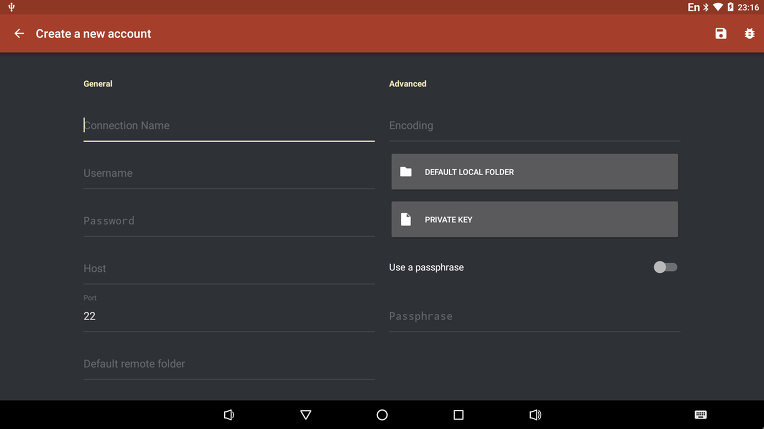This screenshot has width=764, height=429.
Task: Open recent apps with the square button
Action: (x=458, y=415)
